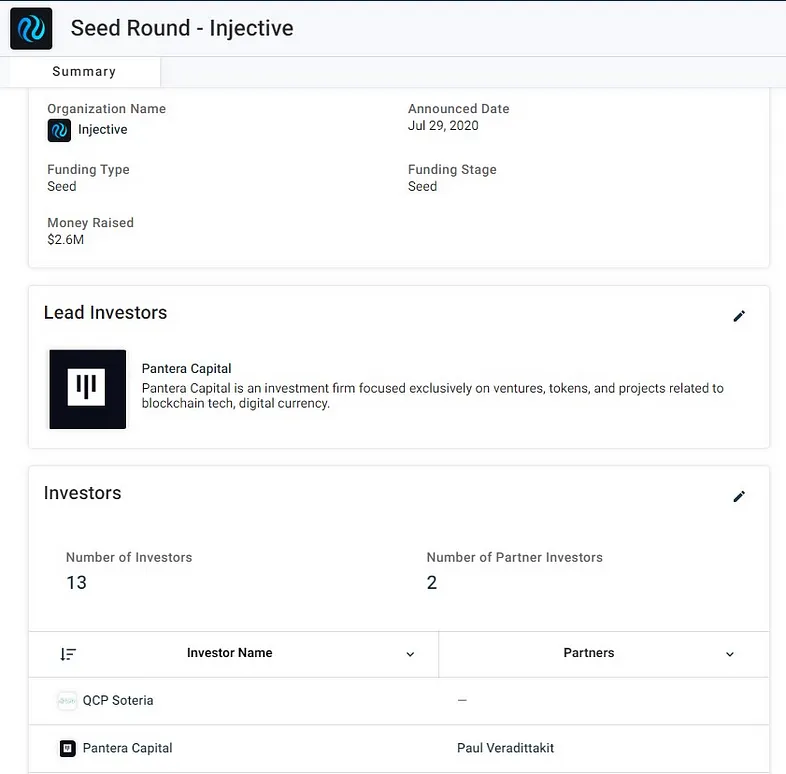This screenshot has width=786, height=774.
Task: Open Pantera Capital lead investor name link
Action: [x=186, y=368]
